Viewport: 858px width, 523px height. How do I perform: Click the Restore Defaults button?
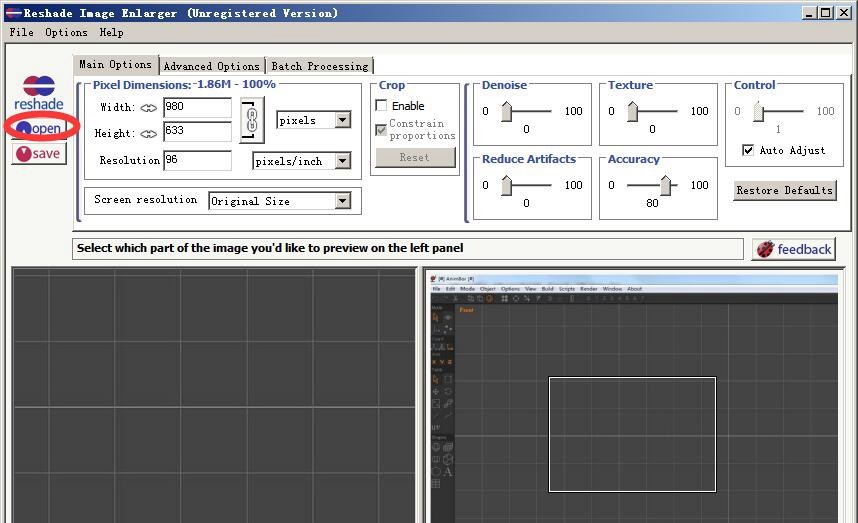pos(785,190)
